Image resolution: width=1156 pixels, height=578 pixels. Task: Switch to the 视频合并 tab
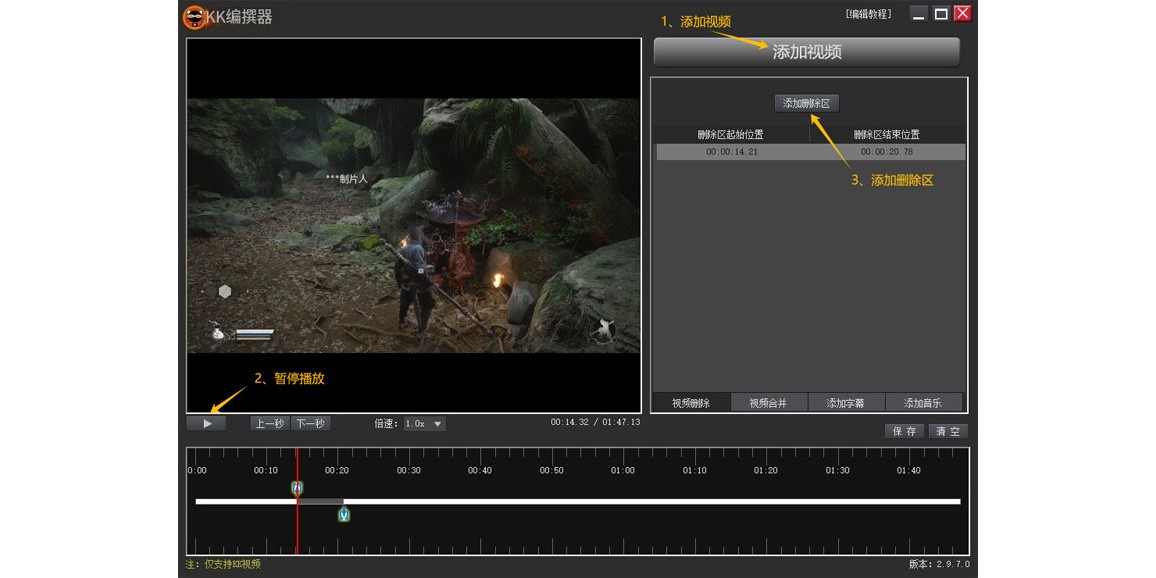(768, 403)
